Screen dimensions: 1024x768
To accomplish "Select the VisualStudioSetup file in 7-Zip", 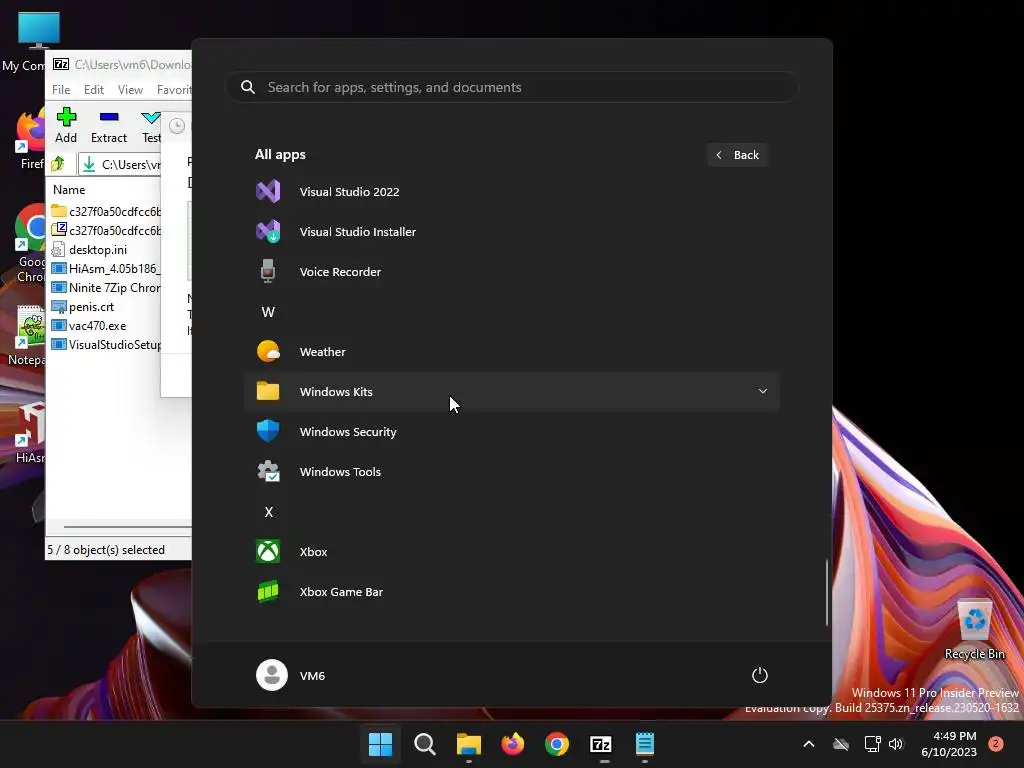I will pos(104,344).
